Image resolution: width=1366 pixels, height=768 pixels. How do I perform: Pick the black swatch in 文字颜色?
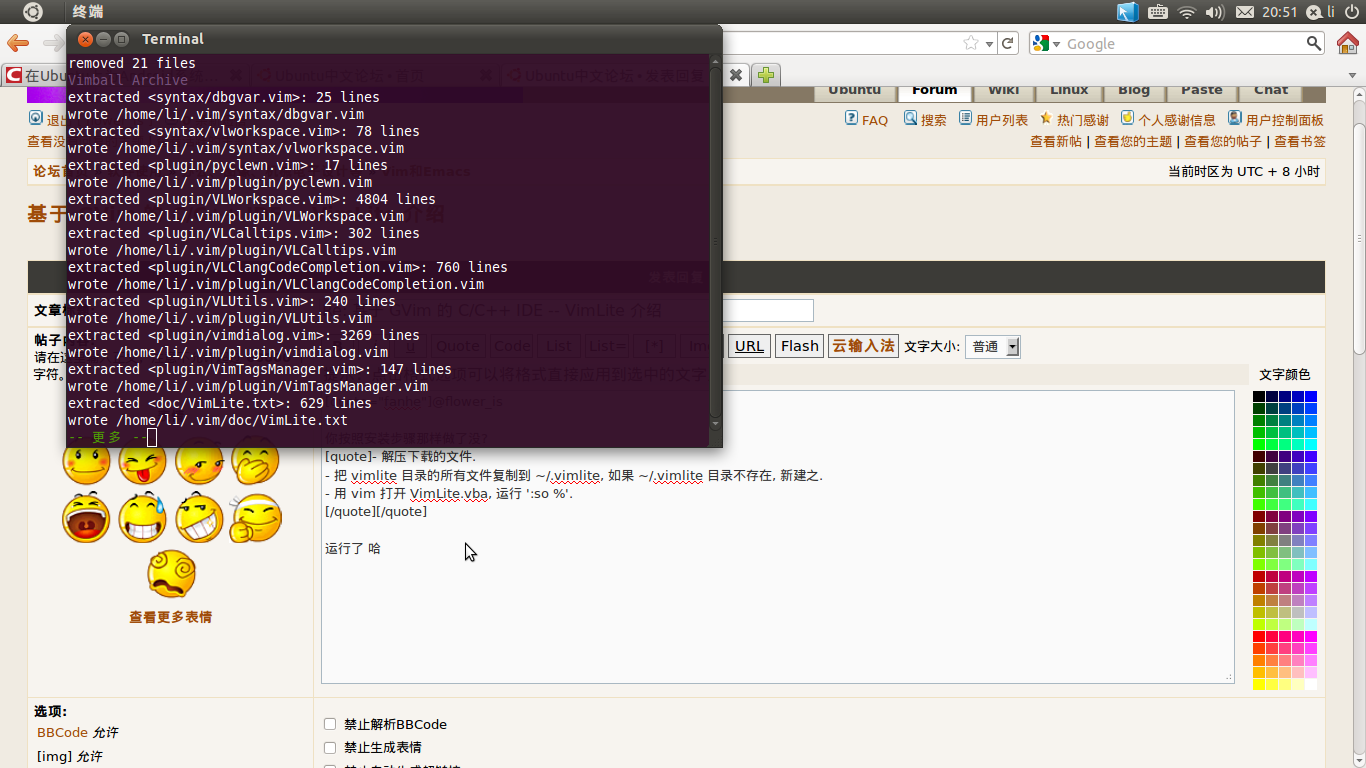(1259, 397)
